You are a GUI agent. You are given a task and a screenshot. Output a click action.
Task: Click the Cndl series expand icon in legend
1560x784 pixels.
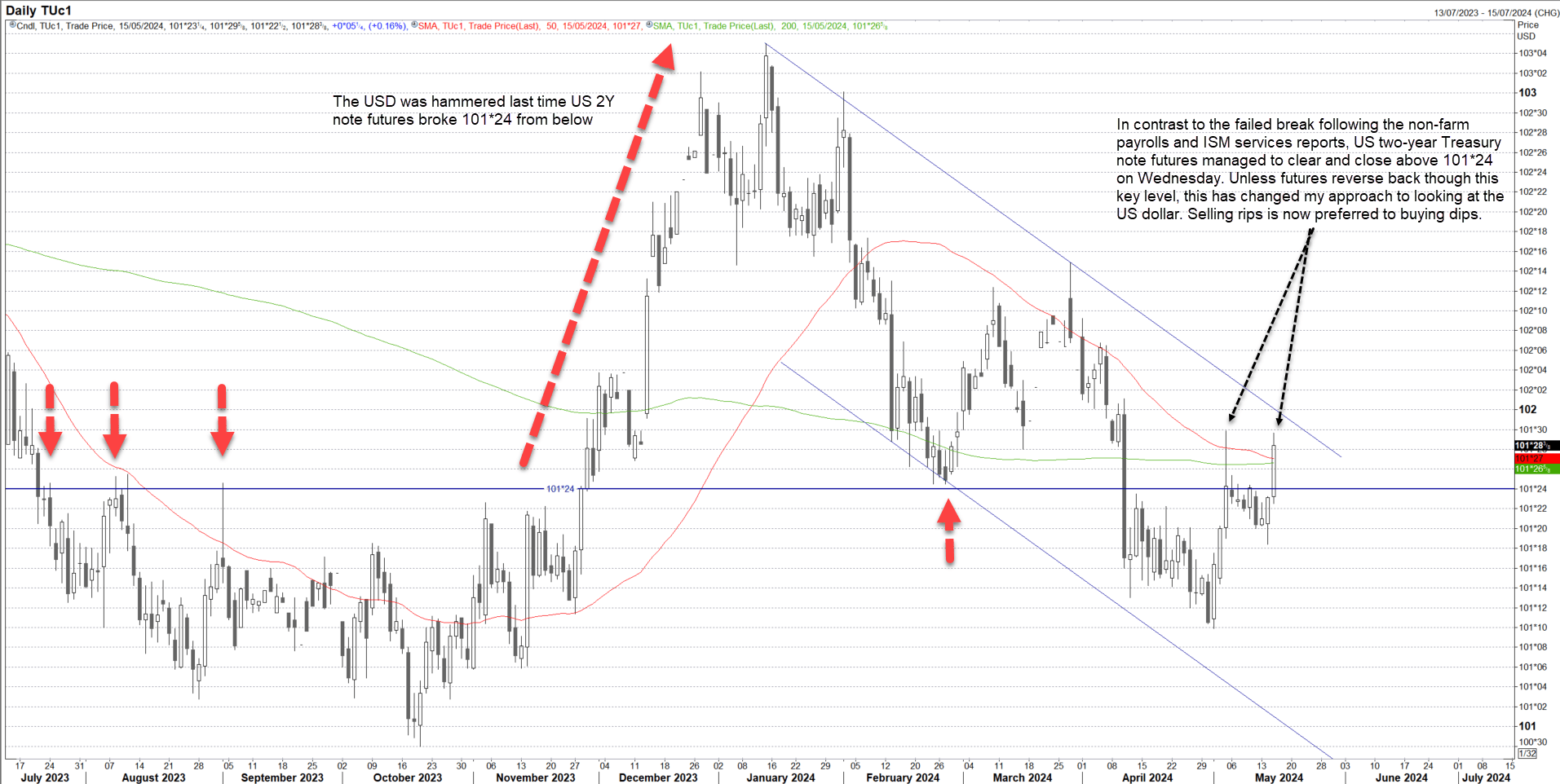coord(12,25)
